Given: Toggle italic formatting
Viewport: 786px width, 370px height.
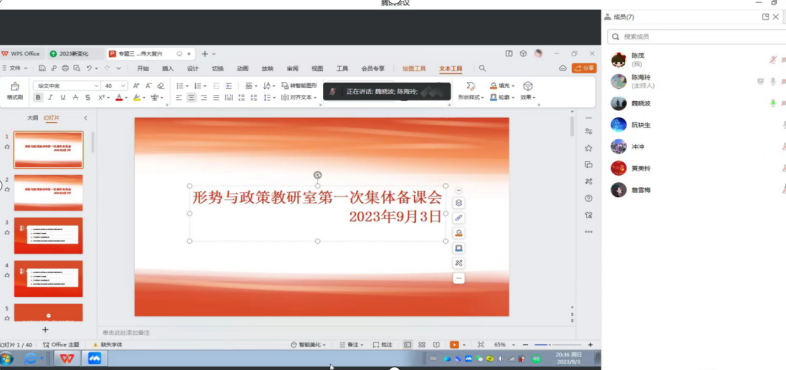Looking at the screenshot, I should [x=51, y=97].
